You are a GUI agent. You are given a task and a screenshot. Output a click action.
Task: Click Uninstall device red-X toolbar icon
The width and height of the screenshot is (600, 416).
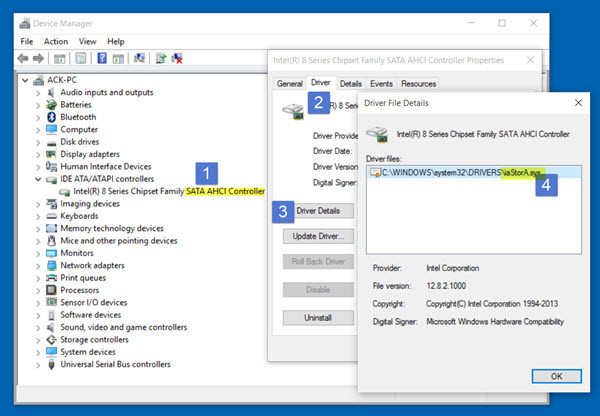[x=177, y=58]
